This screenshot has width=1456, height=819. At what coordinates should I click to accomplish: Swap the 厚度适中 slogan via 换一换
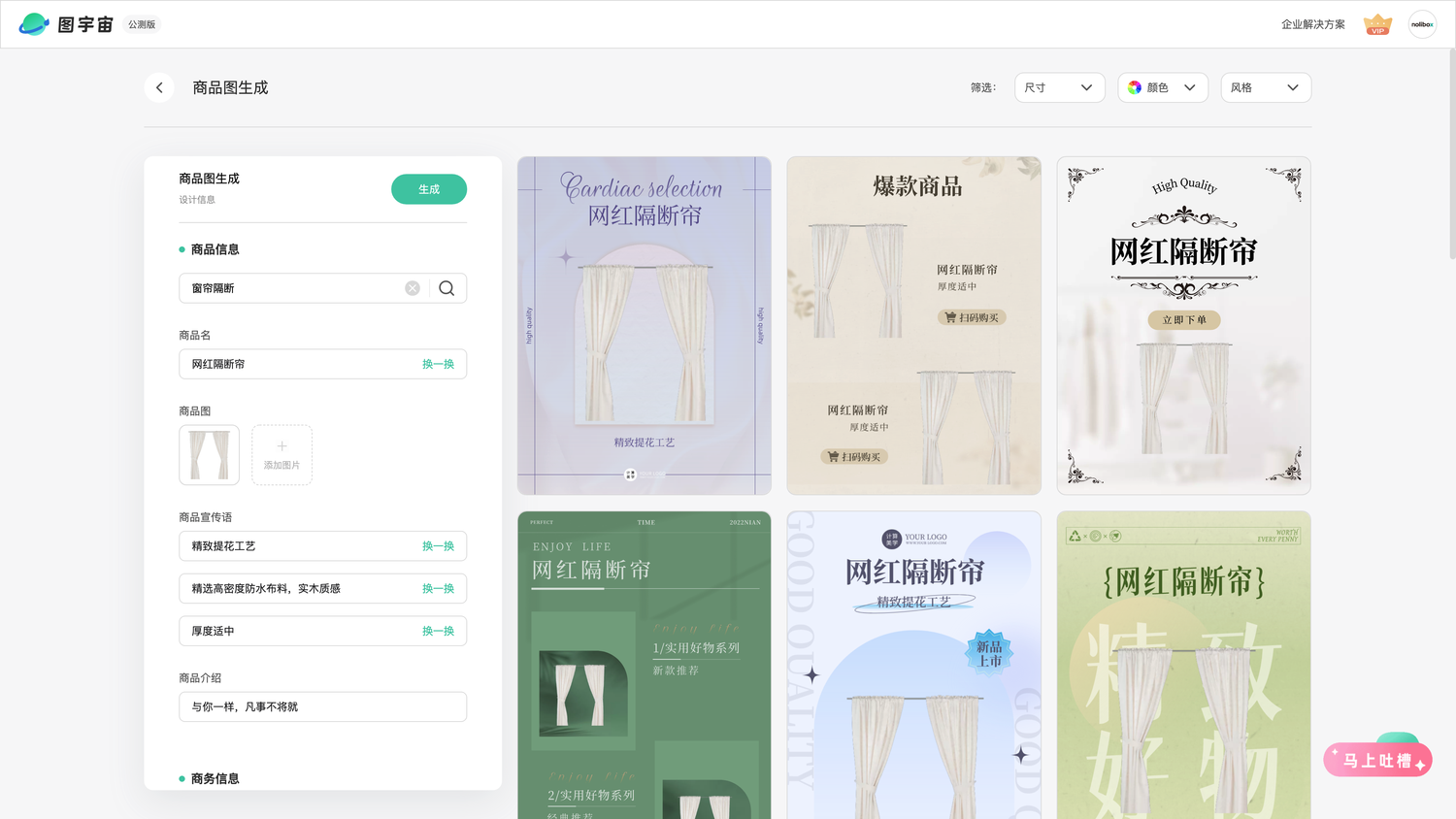pos(438,631)
